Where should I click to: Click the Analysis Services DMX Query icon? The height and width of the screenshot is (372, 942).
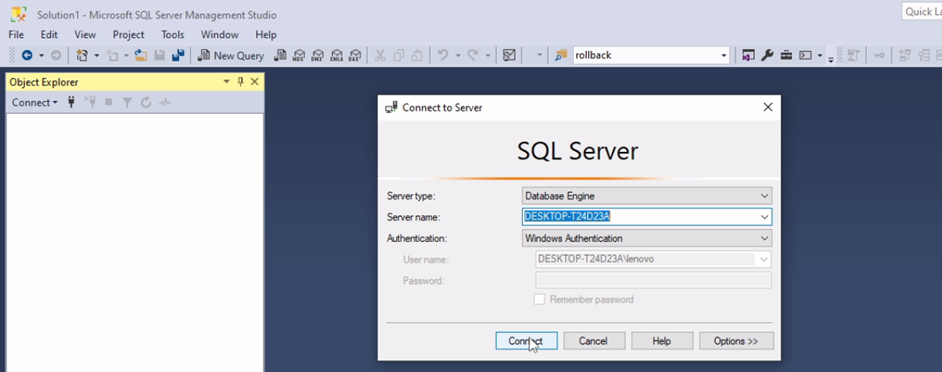pos(317,55)
